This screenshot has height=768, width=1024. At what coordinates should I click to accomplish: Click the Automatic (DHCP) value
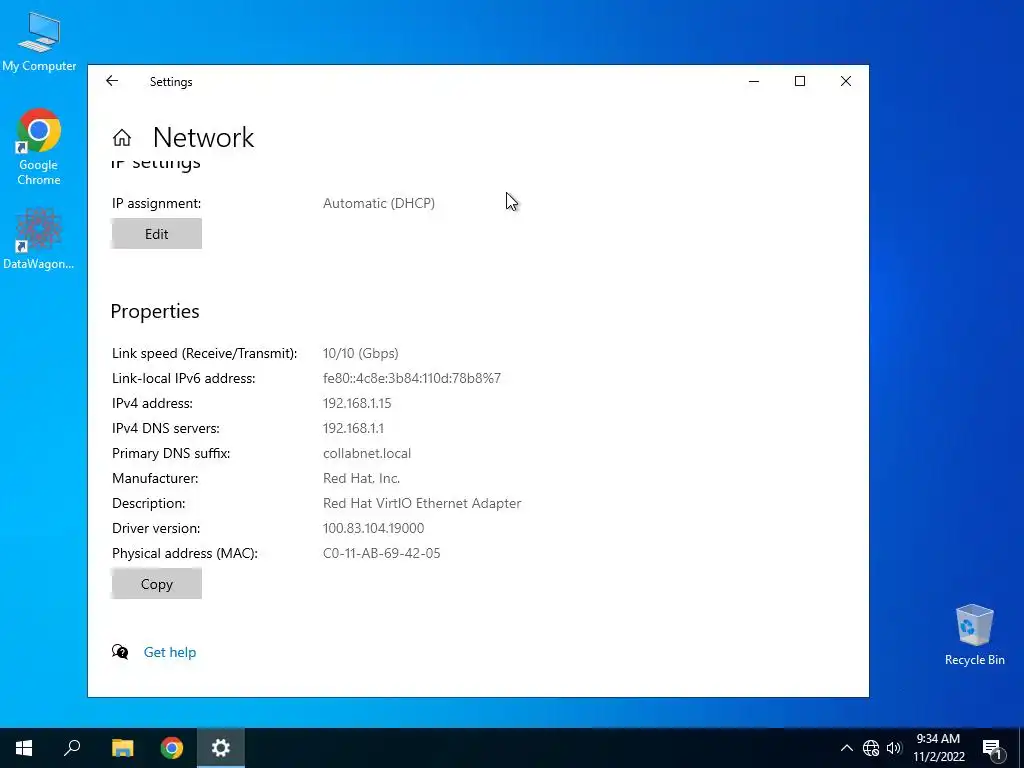(379, 203)
